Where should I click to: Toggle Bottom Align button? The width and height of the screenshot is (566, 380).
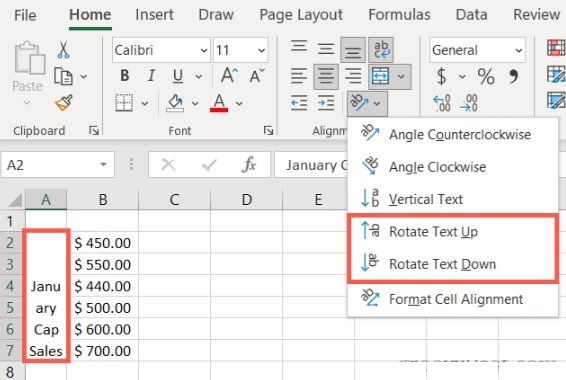click(353, 50)
